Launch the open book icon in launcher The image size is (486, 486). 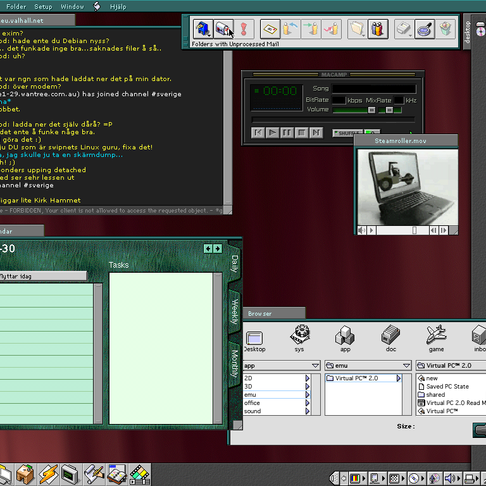pyautogui.click(x=117, y=475)
